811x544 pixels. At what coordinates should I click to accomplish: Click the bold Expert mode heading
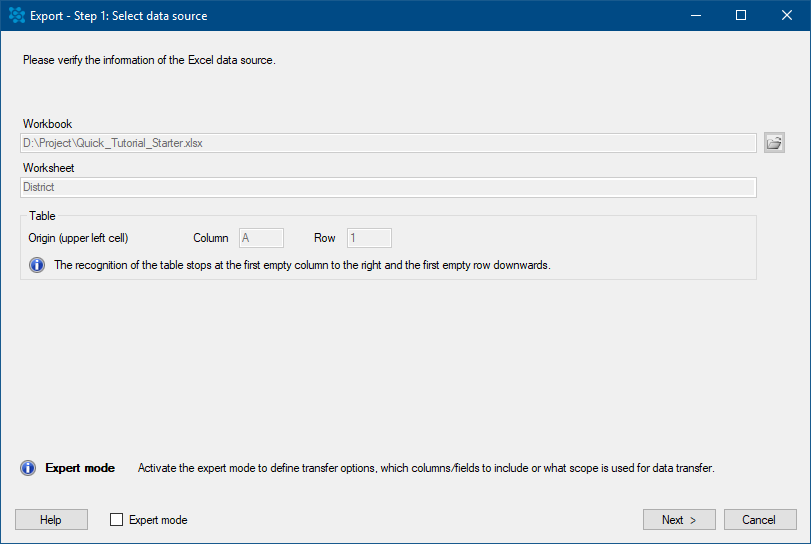(x=80, y=468)
